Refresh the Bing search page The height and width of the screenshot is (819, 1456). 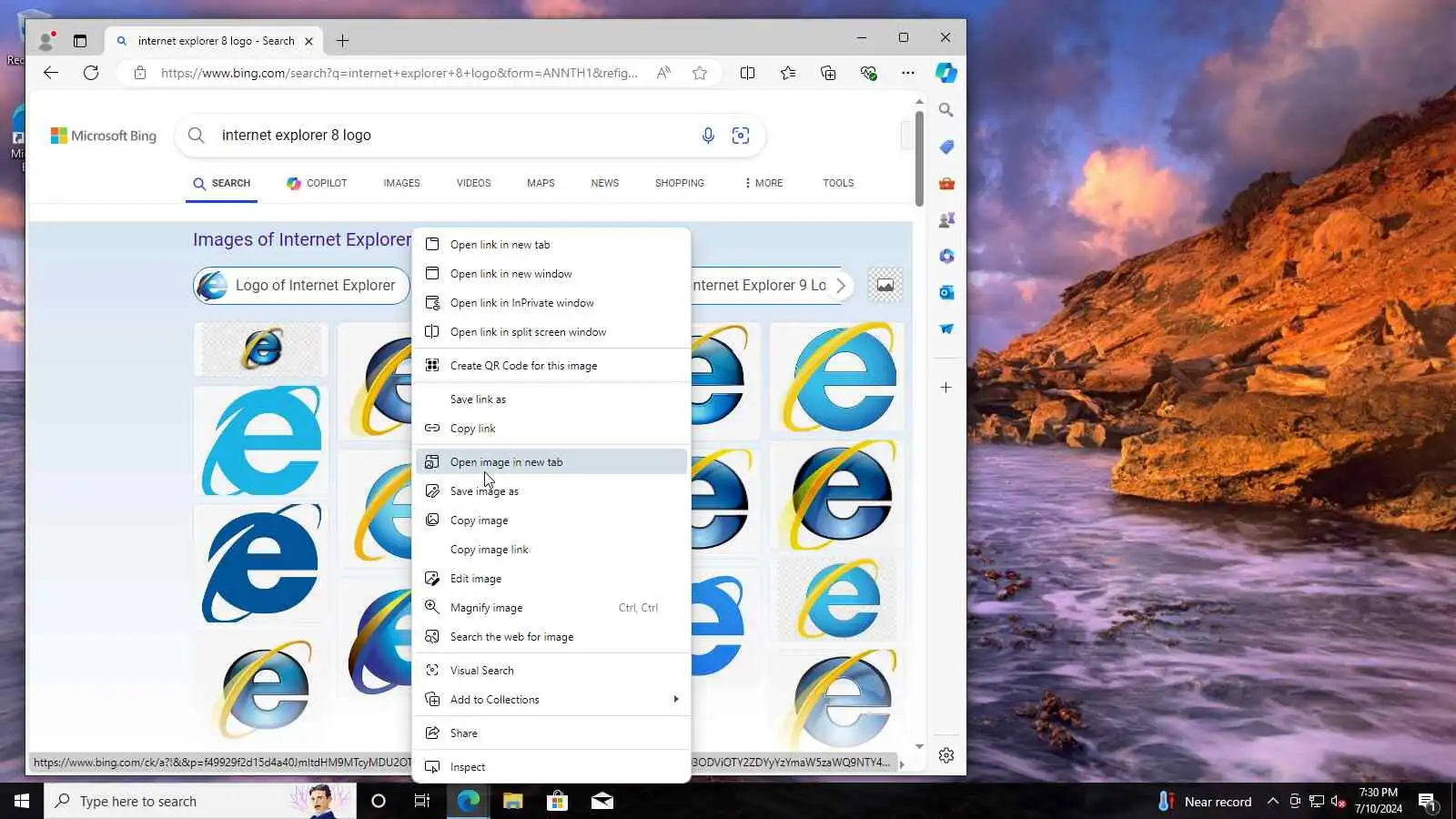[91, 73]
